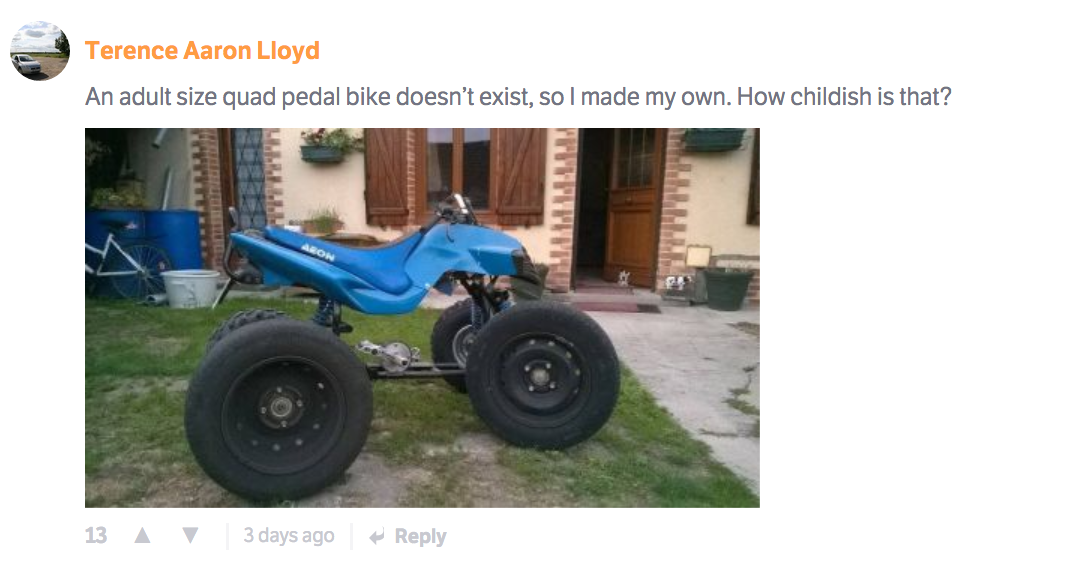Click the white bucket in the photo
The height and width of the screenshot is (572, 1075).
click(x=191, y=288)
